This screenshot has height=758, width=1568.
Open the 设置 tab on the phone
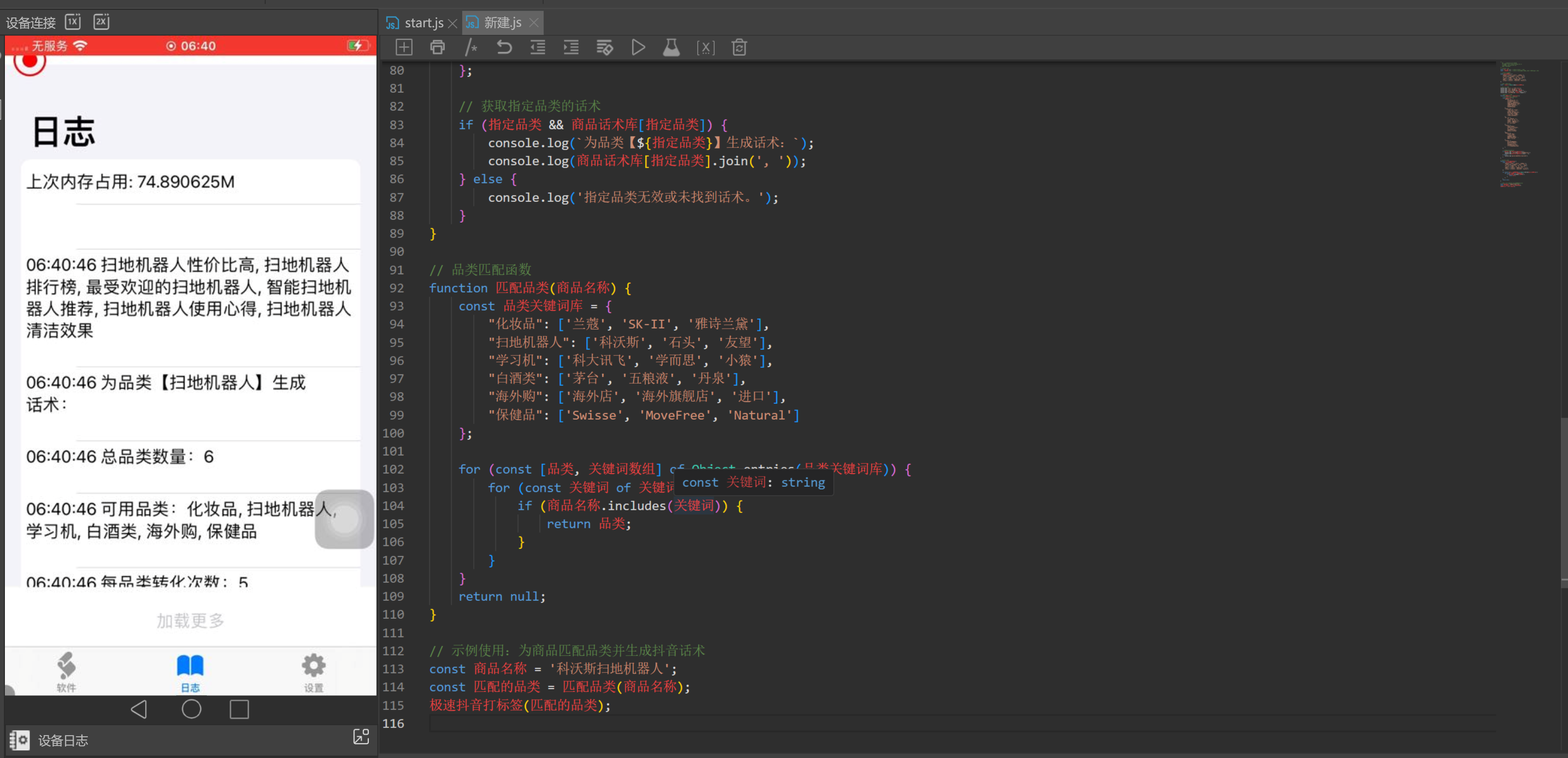(313, 672)
